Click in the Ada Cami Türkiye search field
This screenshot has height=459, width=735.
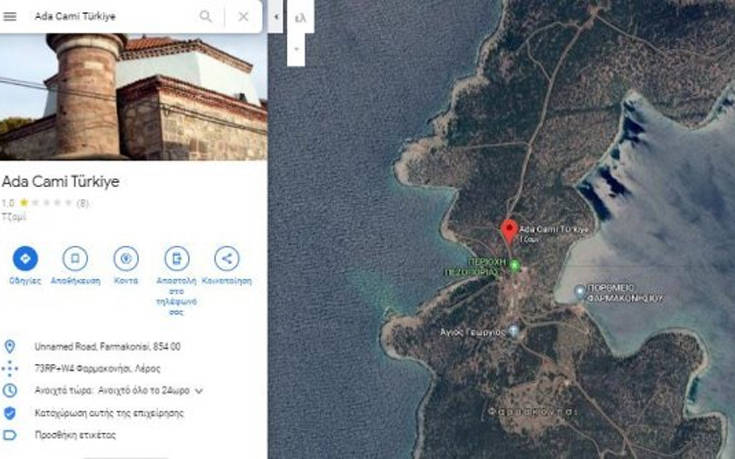112,16
